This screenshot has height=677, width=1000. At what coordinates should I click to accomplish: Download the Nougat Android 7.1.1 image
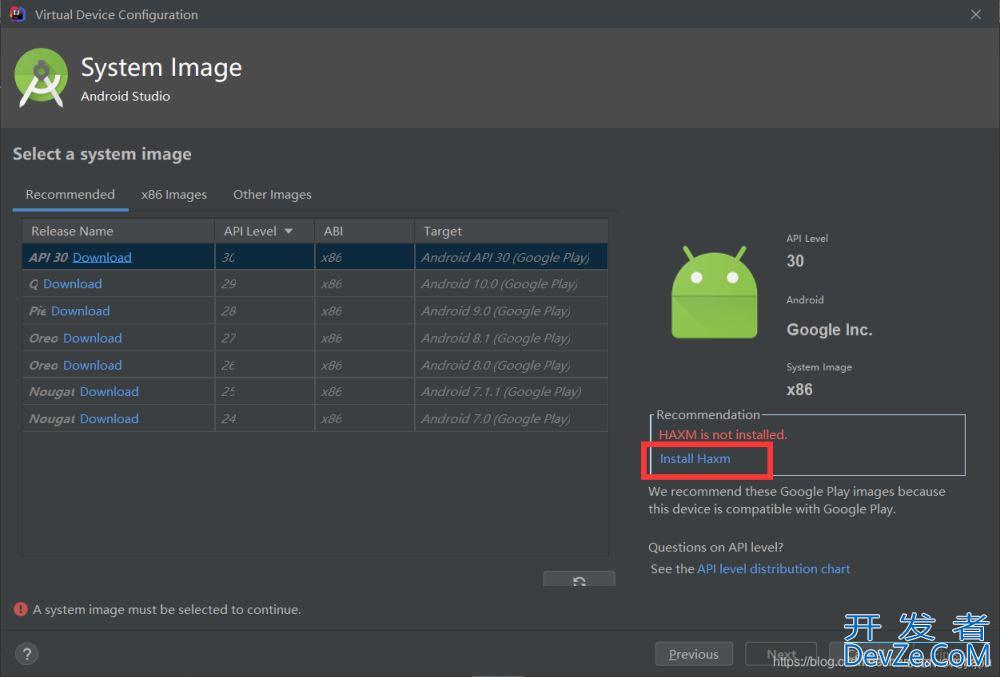(x=109, y=391)
